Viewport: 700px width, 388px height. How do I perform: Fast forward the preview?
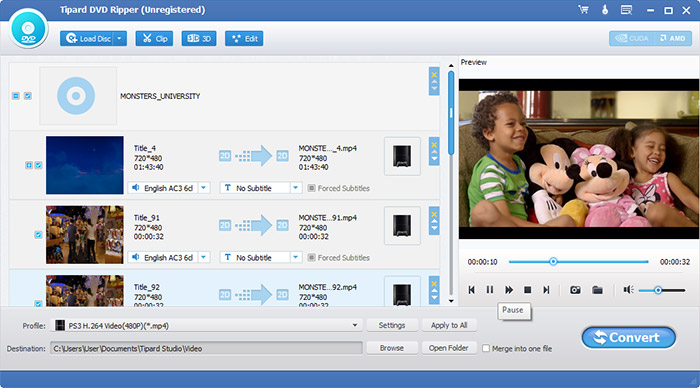coord(508,290)
